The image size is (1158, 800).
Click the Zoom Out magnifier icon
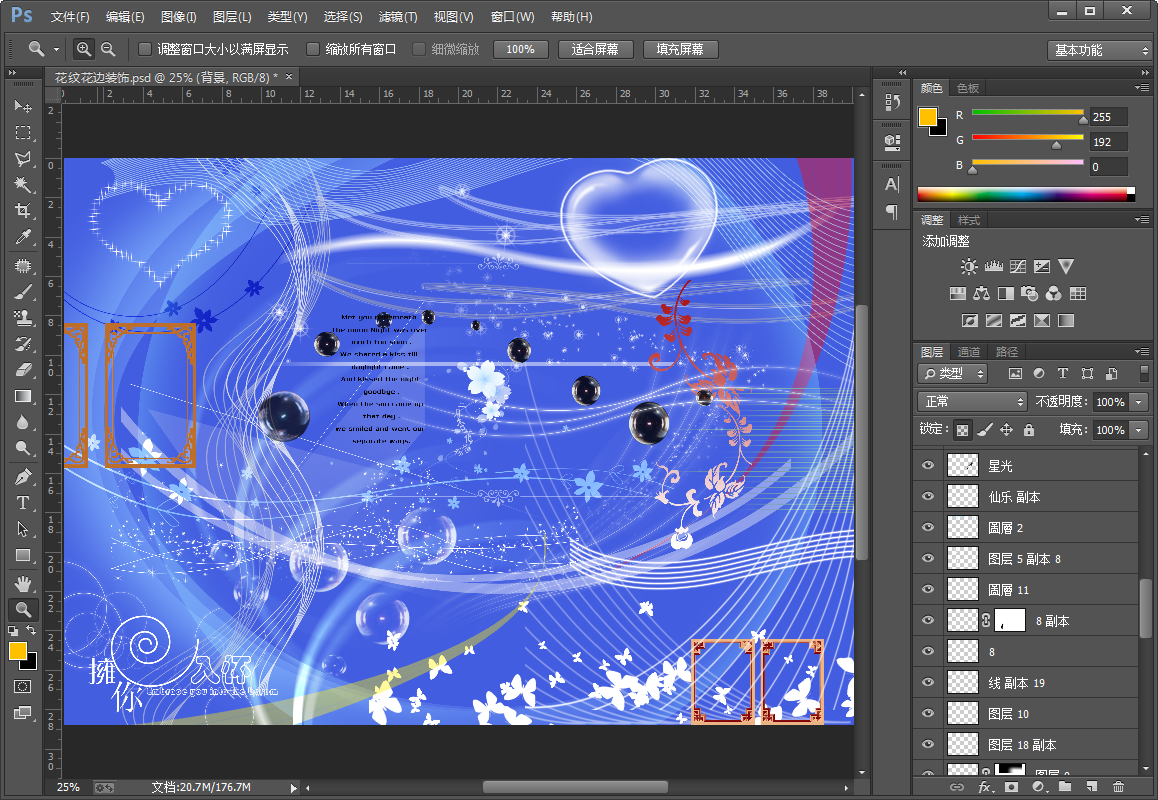click(x=108, y=49)
